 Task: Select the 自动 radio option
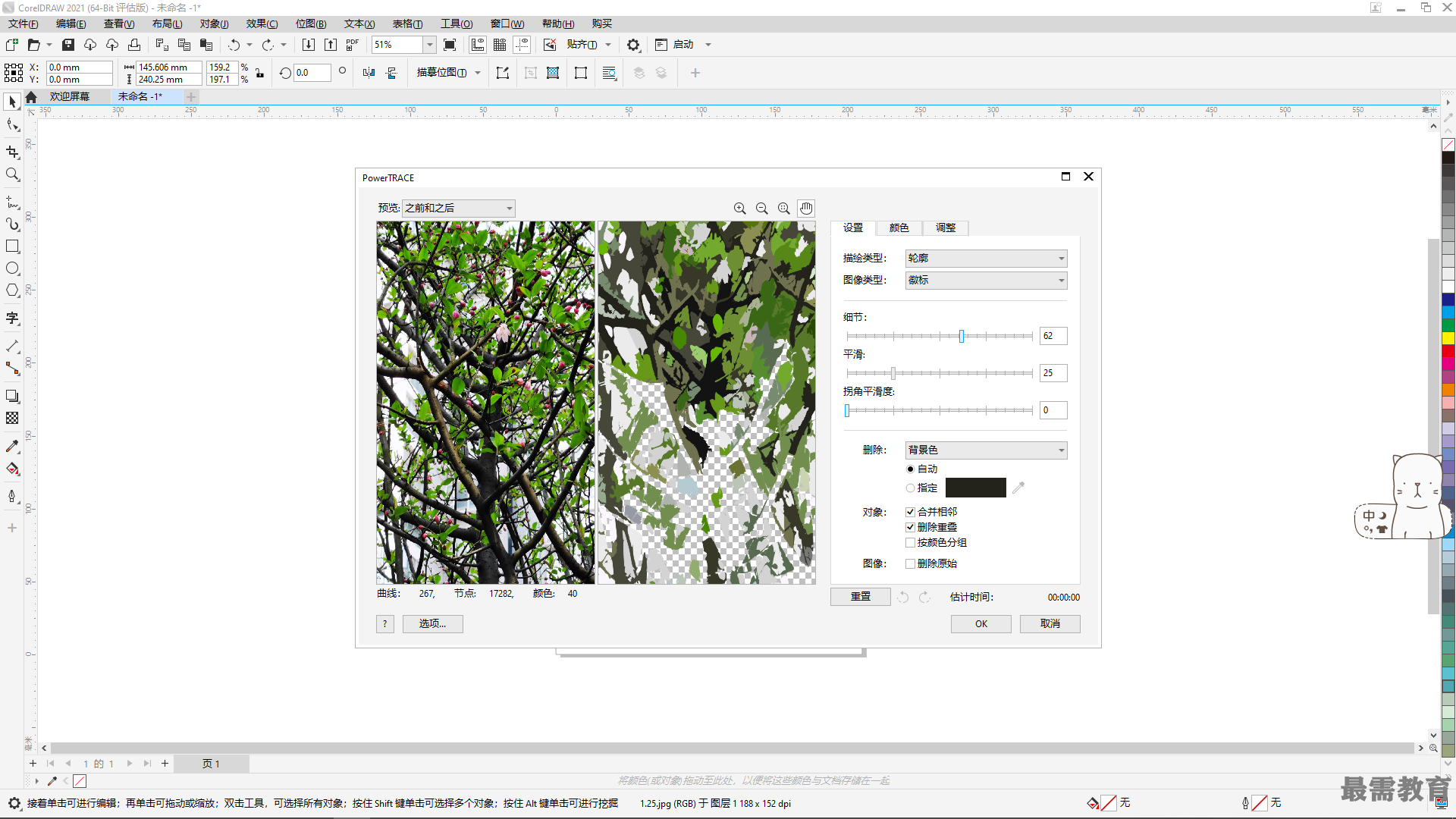(911, 469)
